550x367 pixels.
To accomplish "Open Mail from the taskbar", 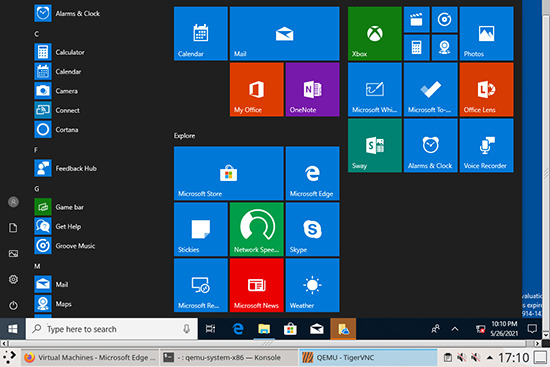I will click(317, 329).
